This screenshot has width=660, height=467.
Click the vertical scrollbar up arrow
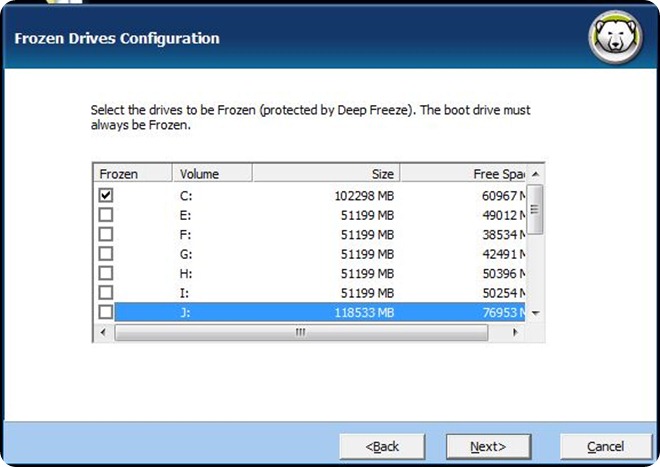pos(535,174)
